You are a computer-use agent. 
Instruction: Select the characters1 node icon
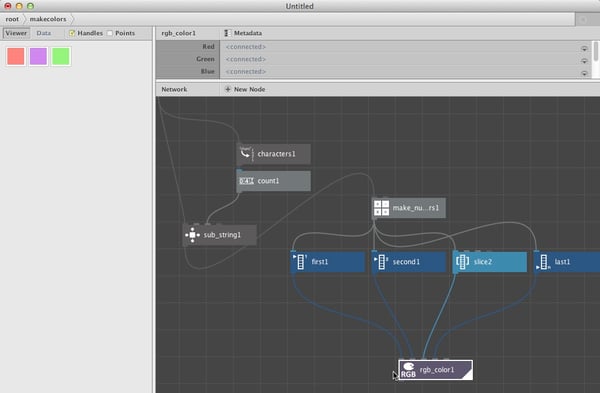click(x=246, y=154)
